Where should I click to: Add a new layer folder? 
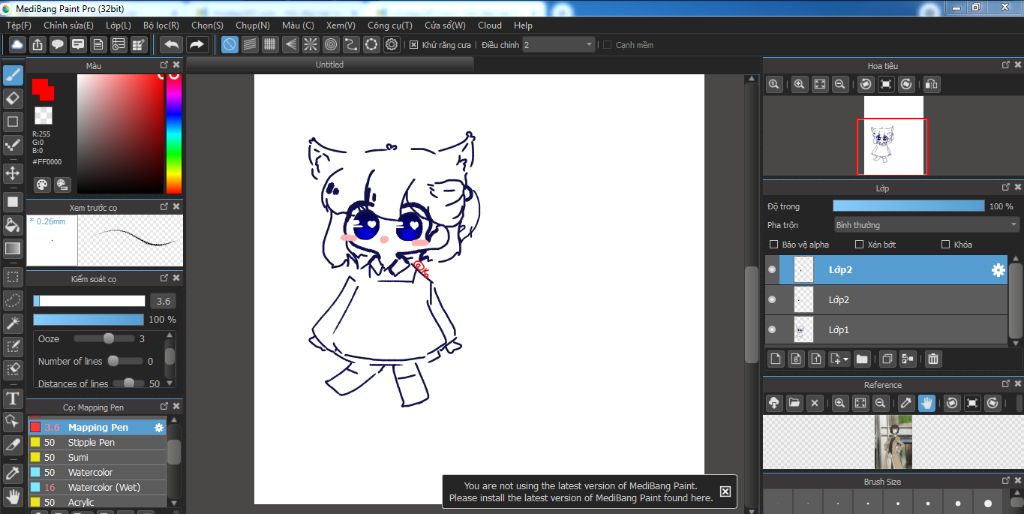(x=862, y=359)
